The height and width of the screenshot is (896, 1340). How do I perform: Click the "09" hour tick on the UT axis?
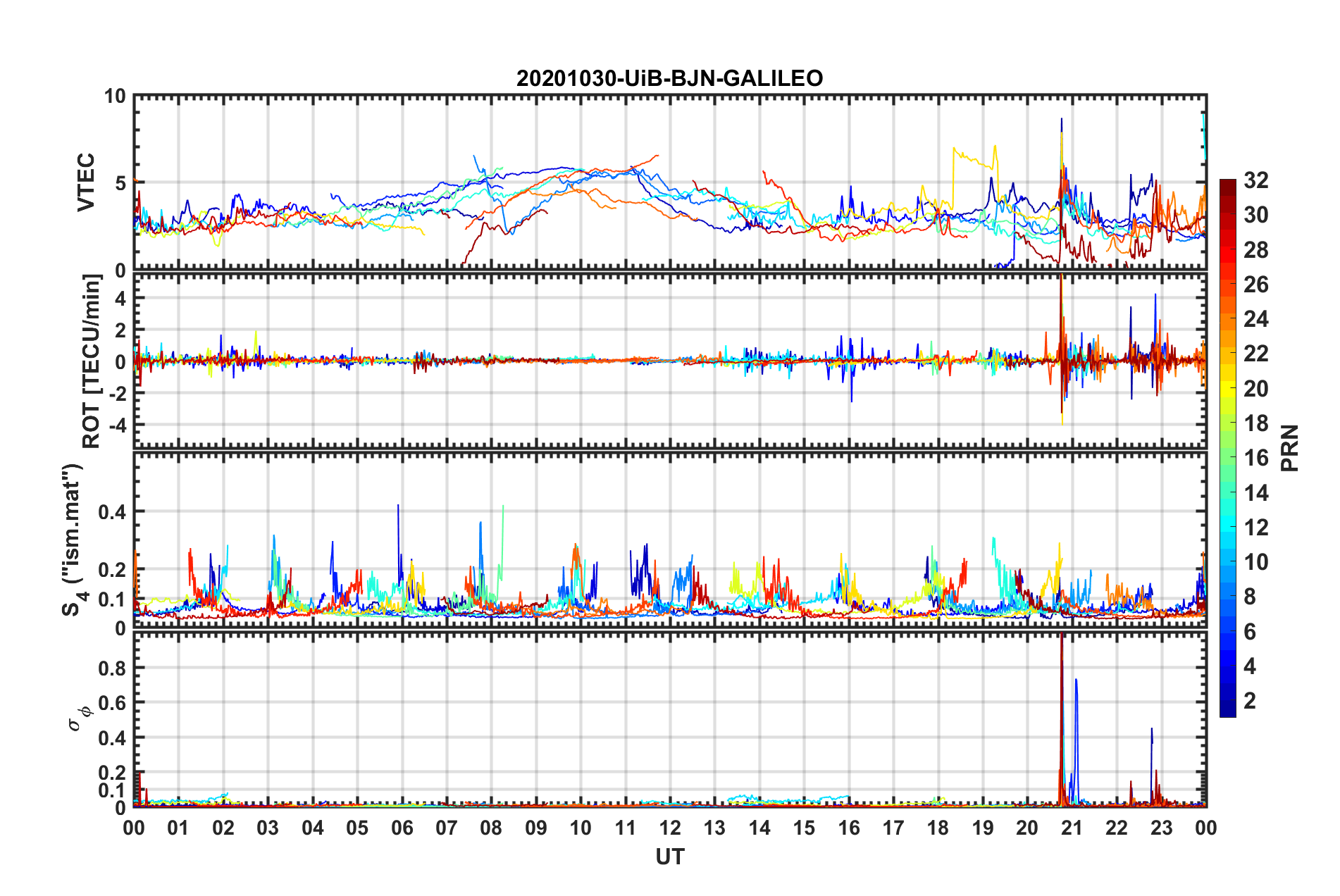536,828
